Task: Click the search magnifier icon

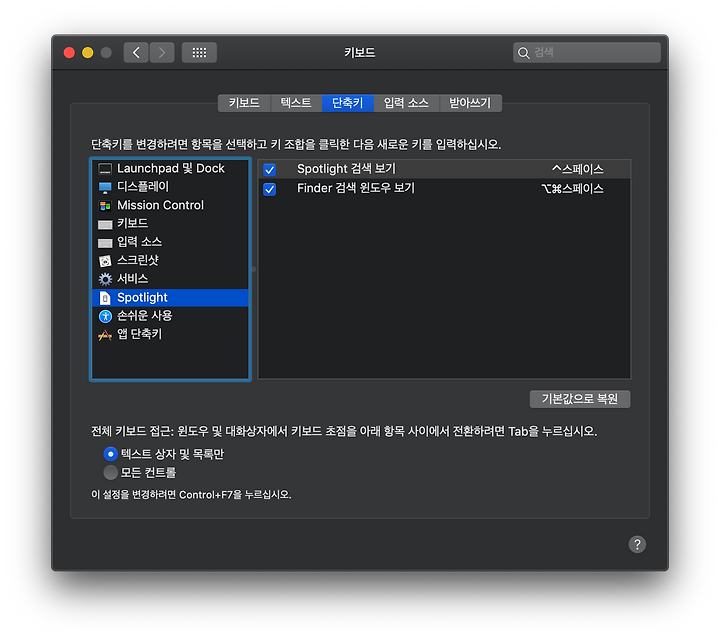Action: click(523, 53)
